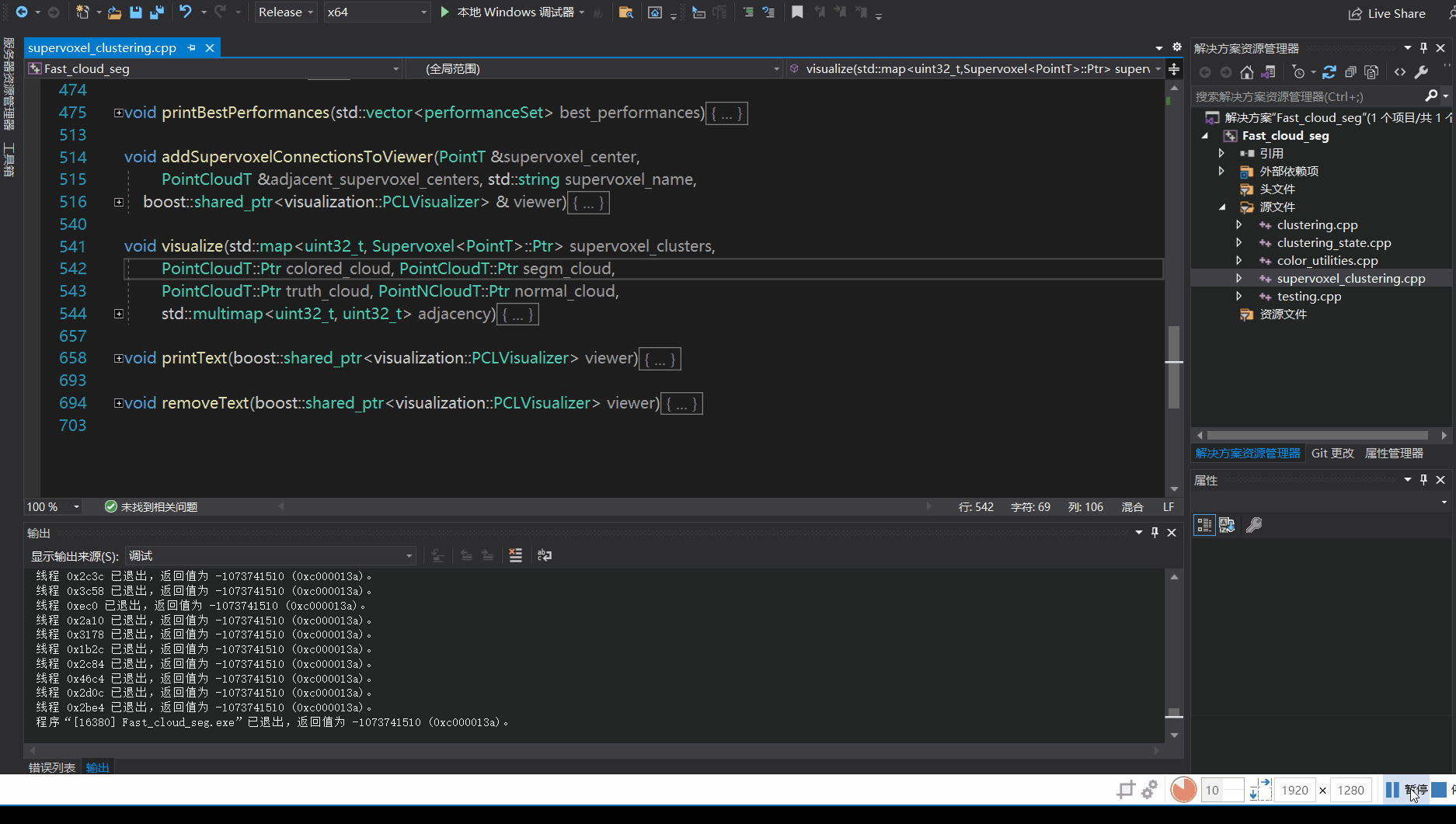Viewport: 1456px width, 824px height.
Task: Toggle word wrap in Output panel
Action: (545, 555)
